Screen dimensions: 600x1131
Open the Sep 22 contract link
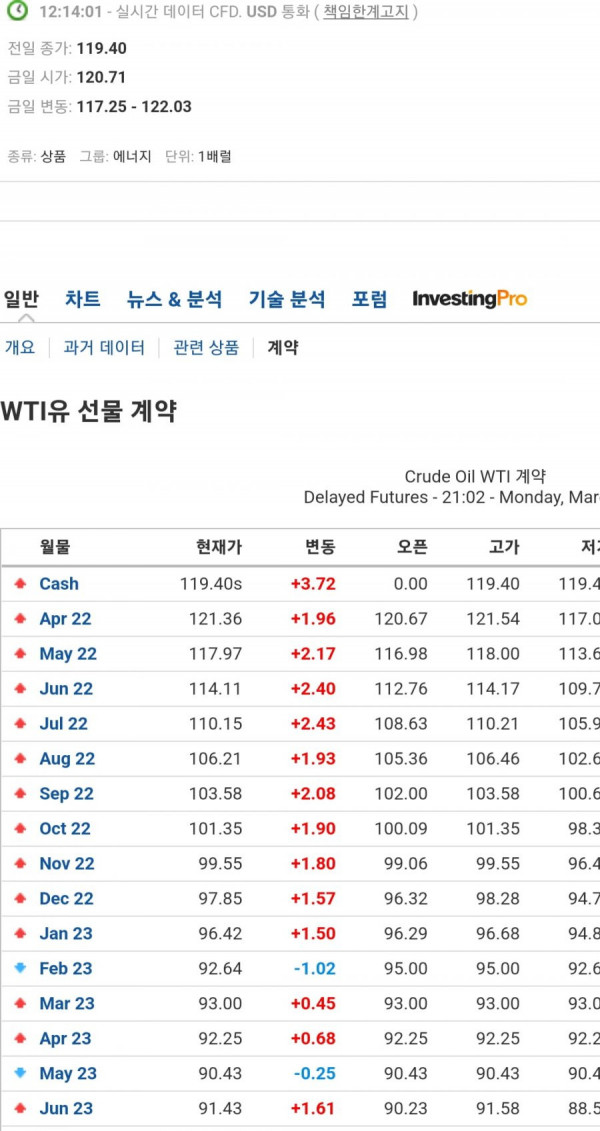click(x=66, y=793)
